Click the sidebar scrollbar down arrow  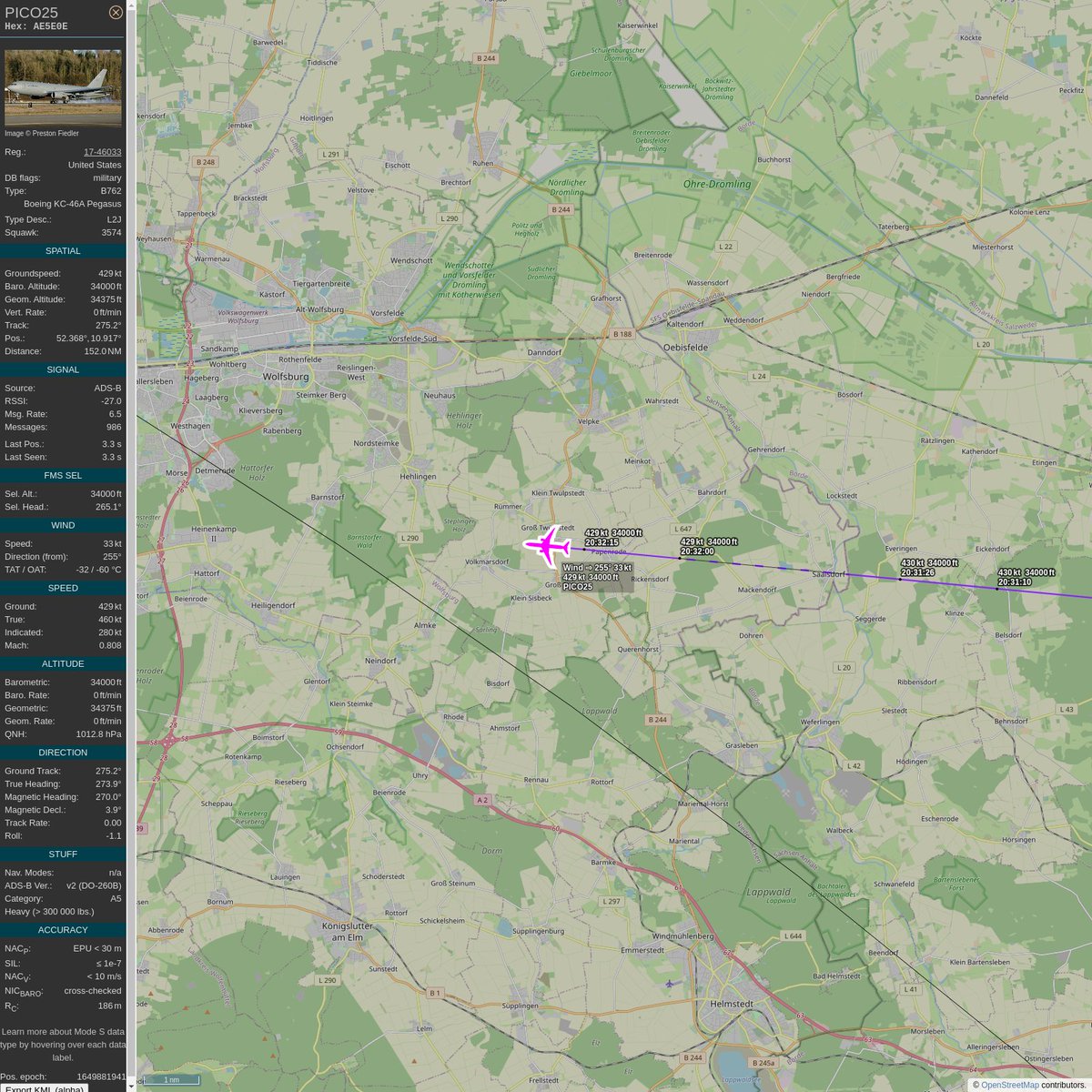(x=133, y=1085)
